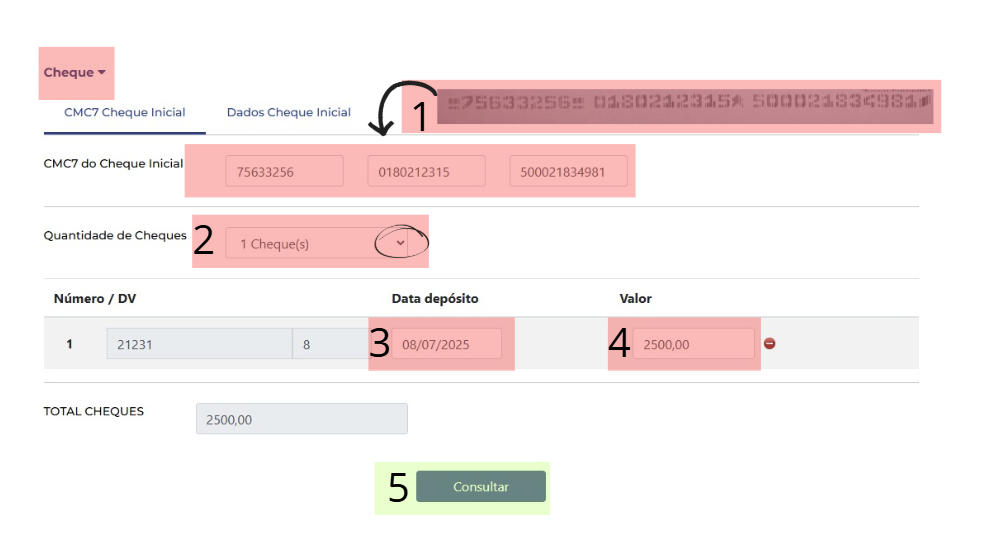Click the CMC7 do Cheque Inicial label
The image size is (982, 551).
(113, 163)
